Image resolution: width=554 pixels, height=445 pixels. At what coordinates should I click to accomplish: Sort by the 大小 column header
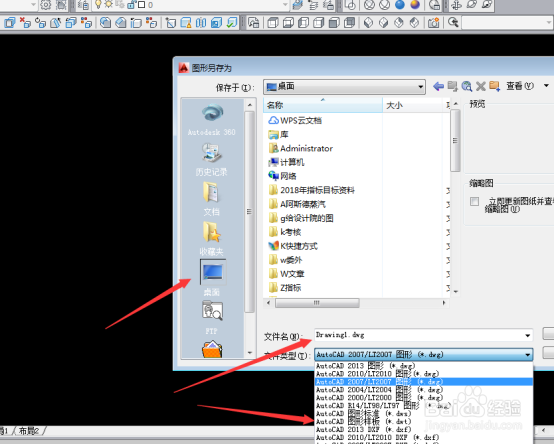click(x=413, y=105)
